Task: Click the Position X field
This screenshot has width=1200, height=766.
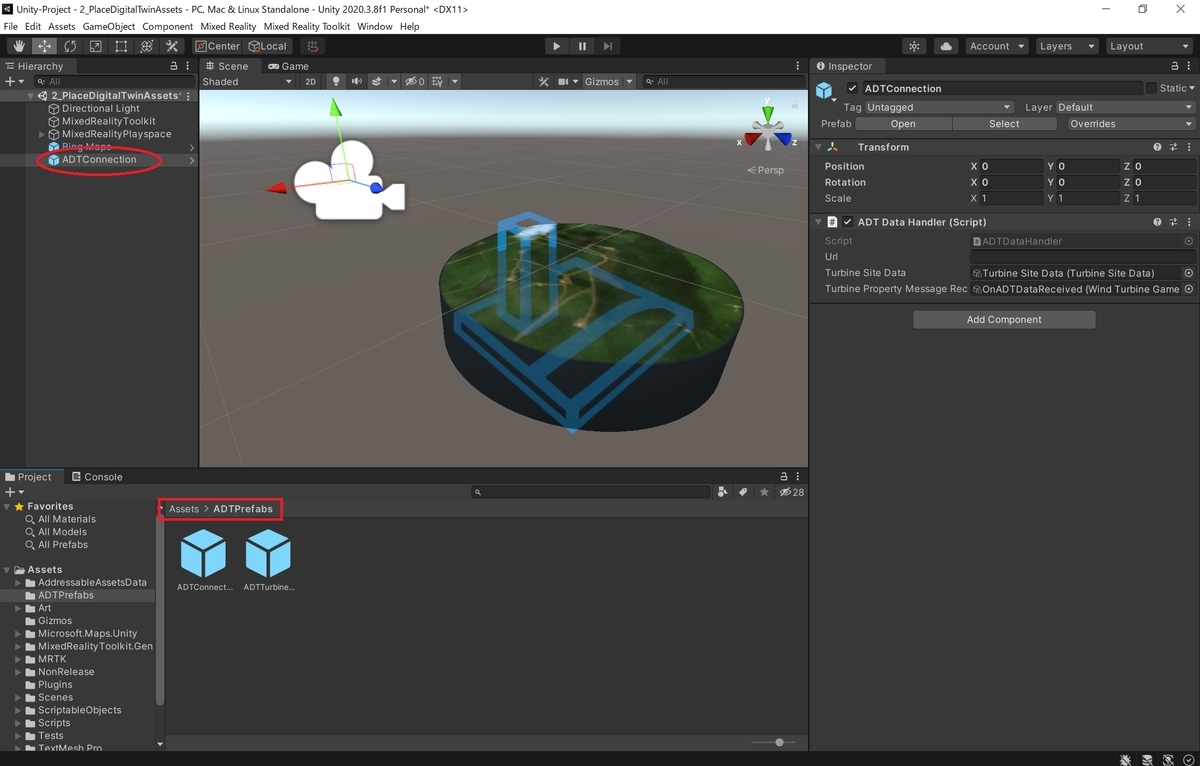Action: click(x=1013, y=167)
